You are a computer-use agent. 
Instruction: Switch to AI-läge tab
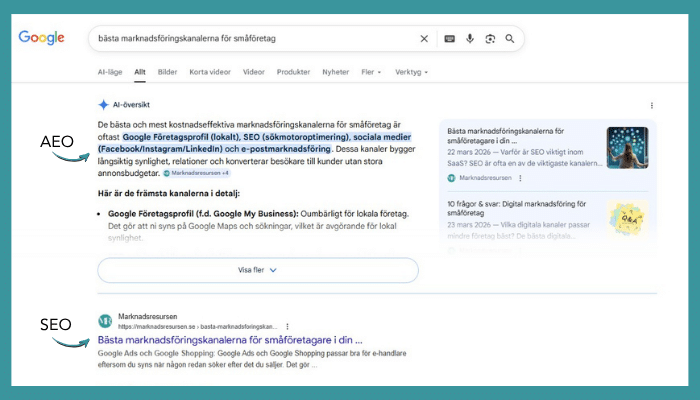click(110, 72)
